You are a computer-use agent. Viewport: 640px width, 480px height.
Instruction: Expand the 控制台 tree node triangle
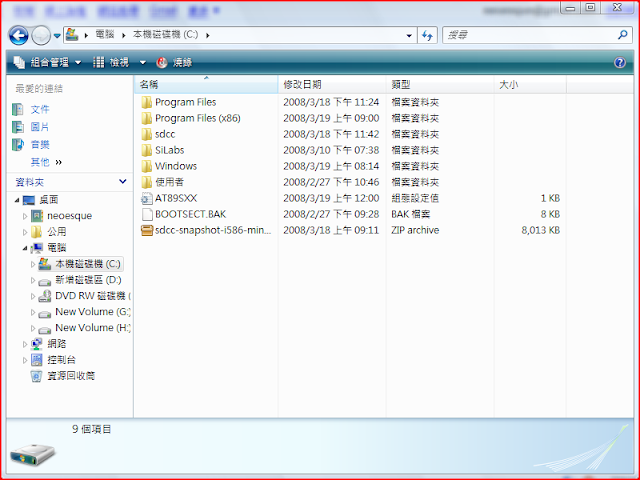click(x=25, y=360)
